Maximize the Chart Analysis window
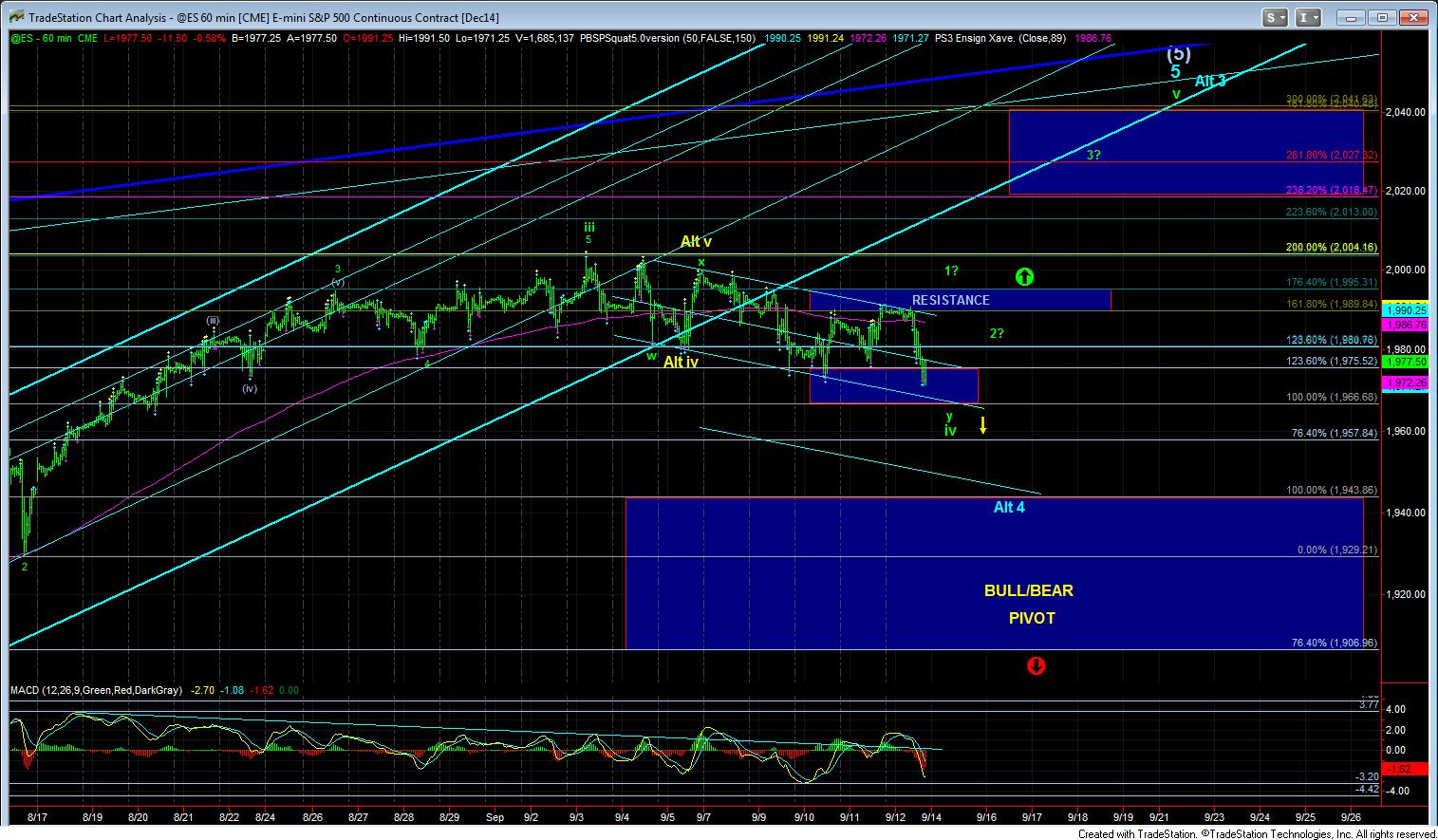This screenshot has height=840, width=1438. (x=1381, y=17)
